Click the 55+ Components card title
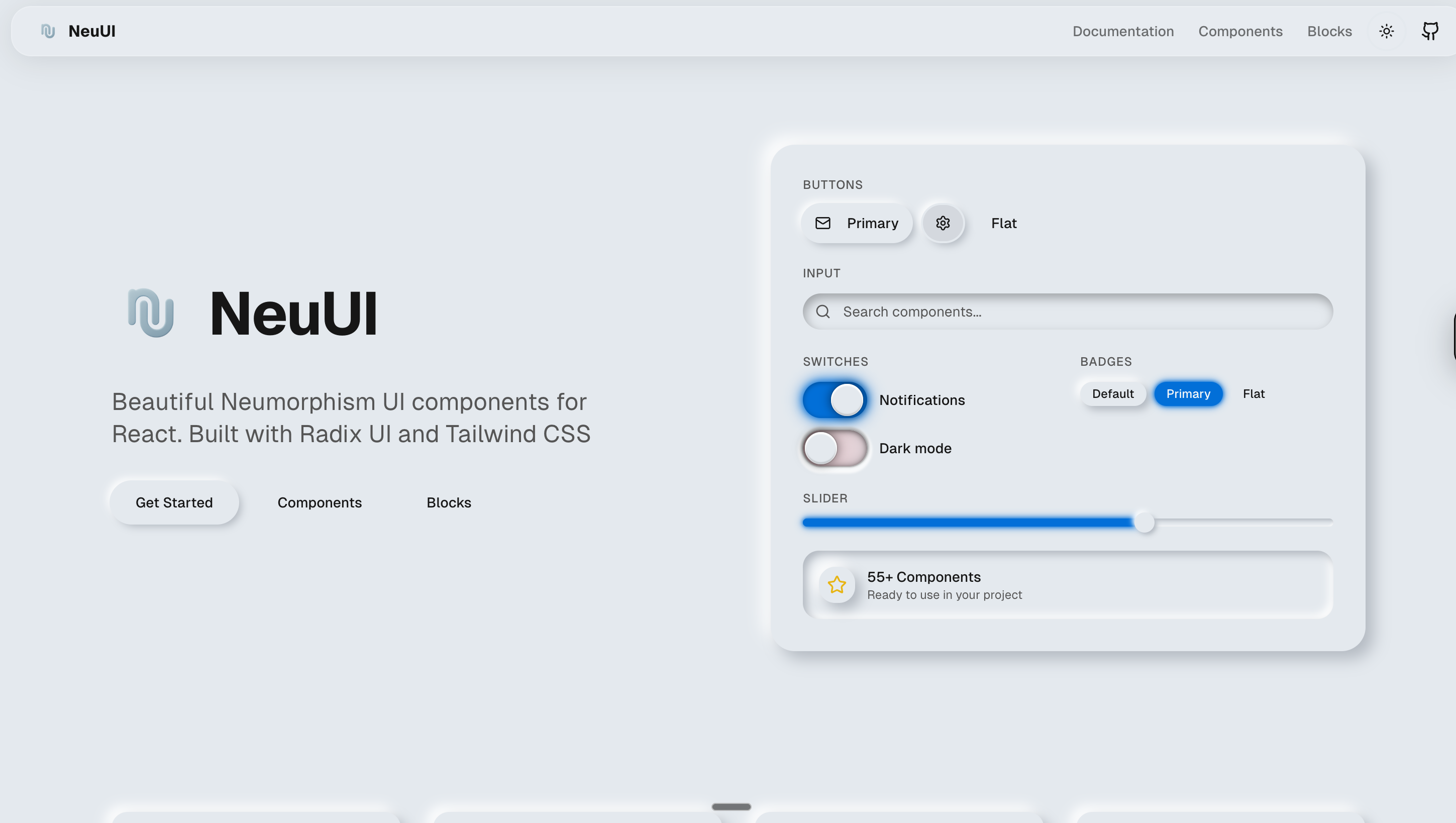1456x823 pixels. coord(923,577)
